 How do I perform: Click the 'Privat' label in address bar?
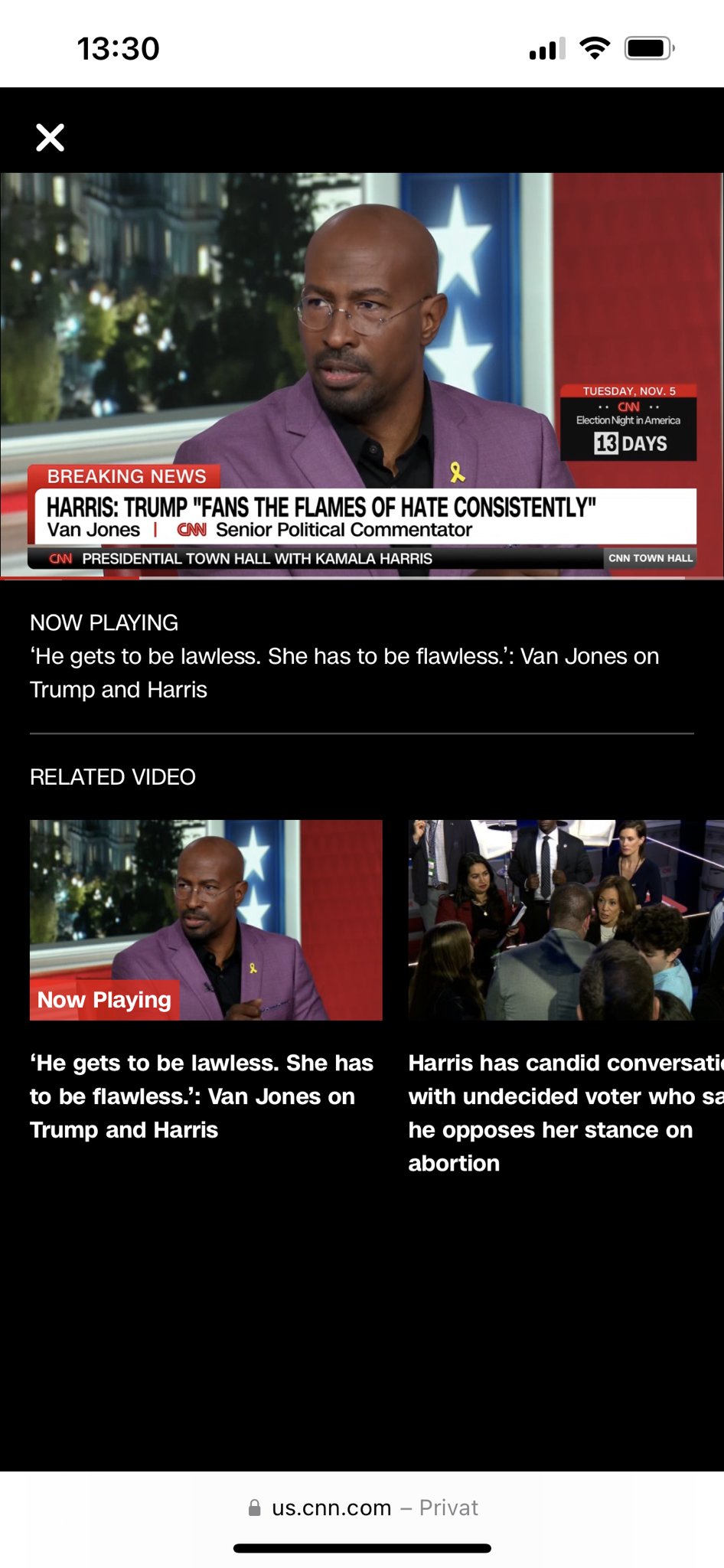(x=448, y=1508)
